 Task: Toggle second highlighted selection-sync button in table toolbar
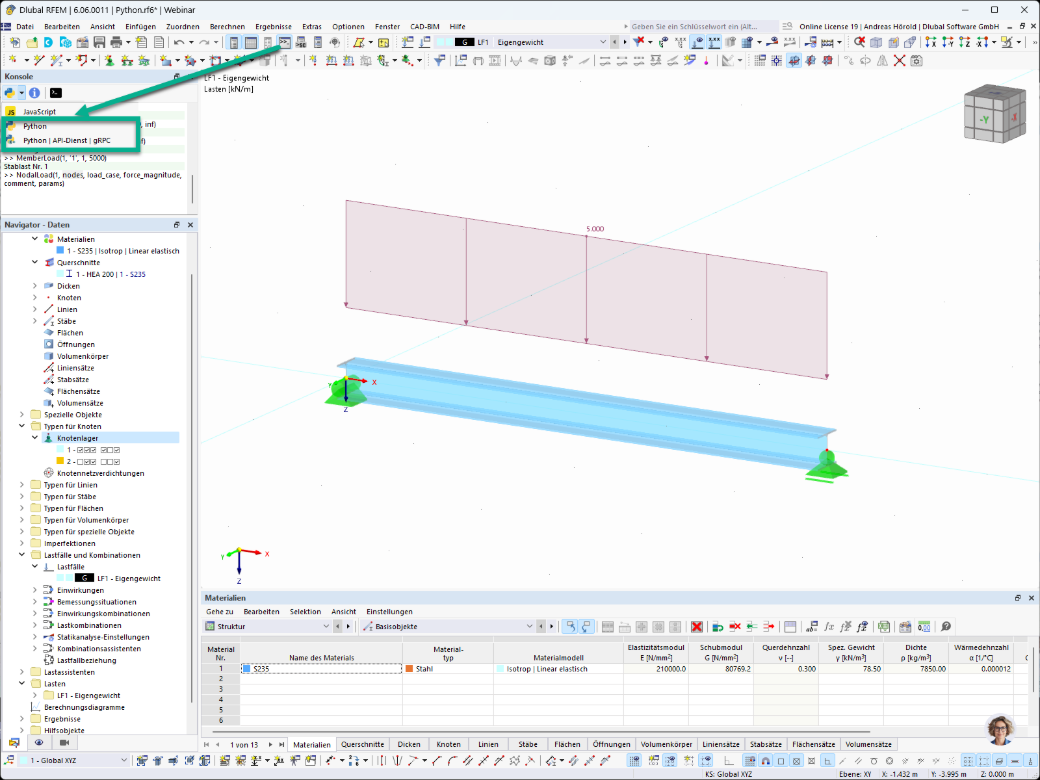click(586, 626)
